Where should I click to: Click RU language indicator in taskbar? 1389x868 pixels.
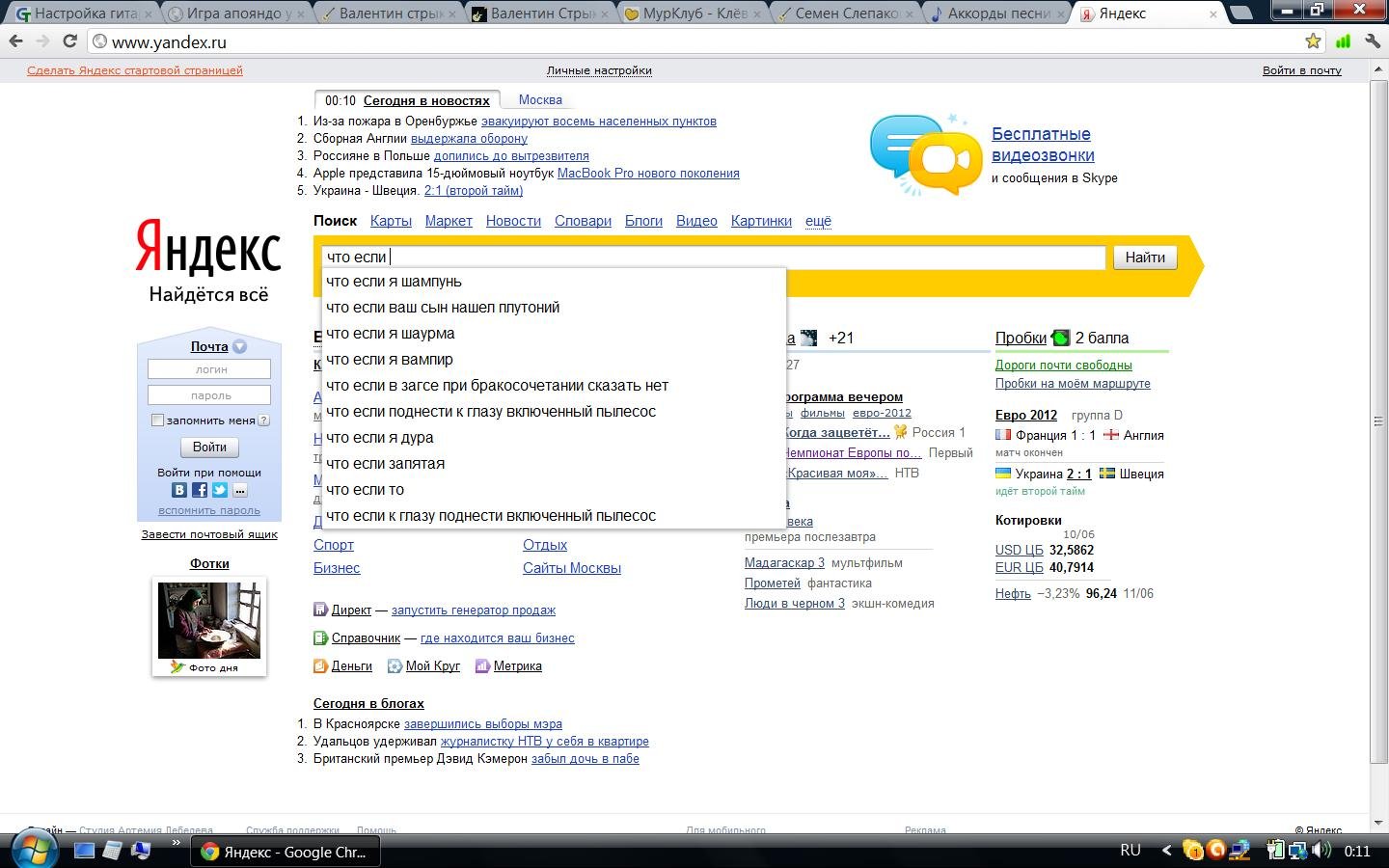[1130, 851]
